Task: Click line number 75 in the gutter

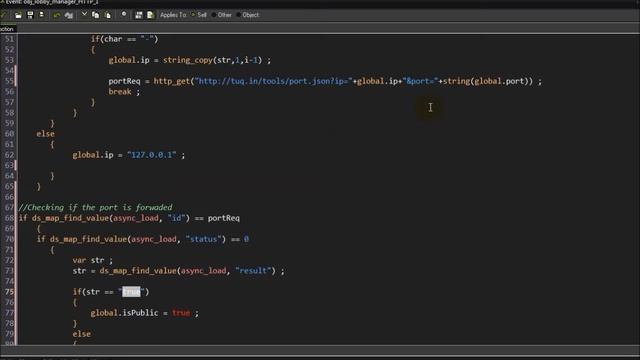Action: point(9,292)
